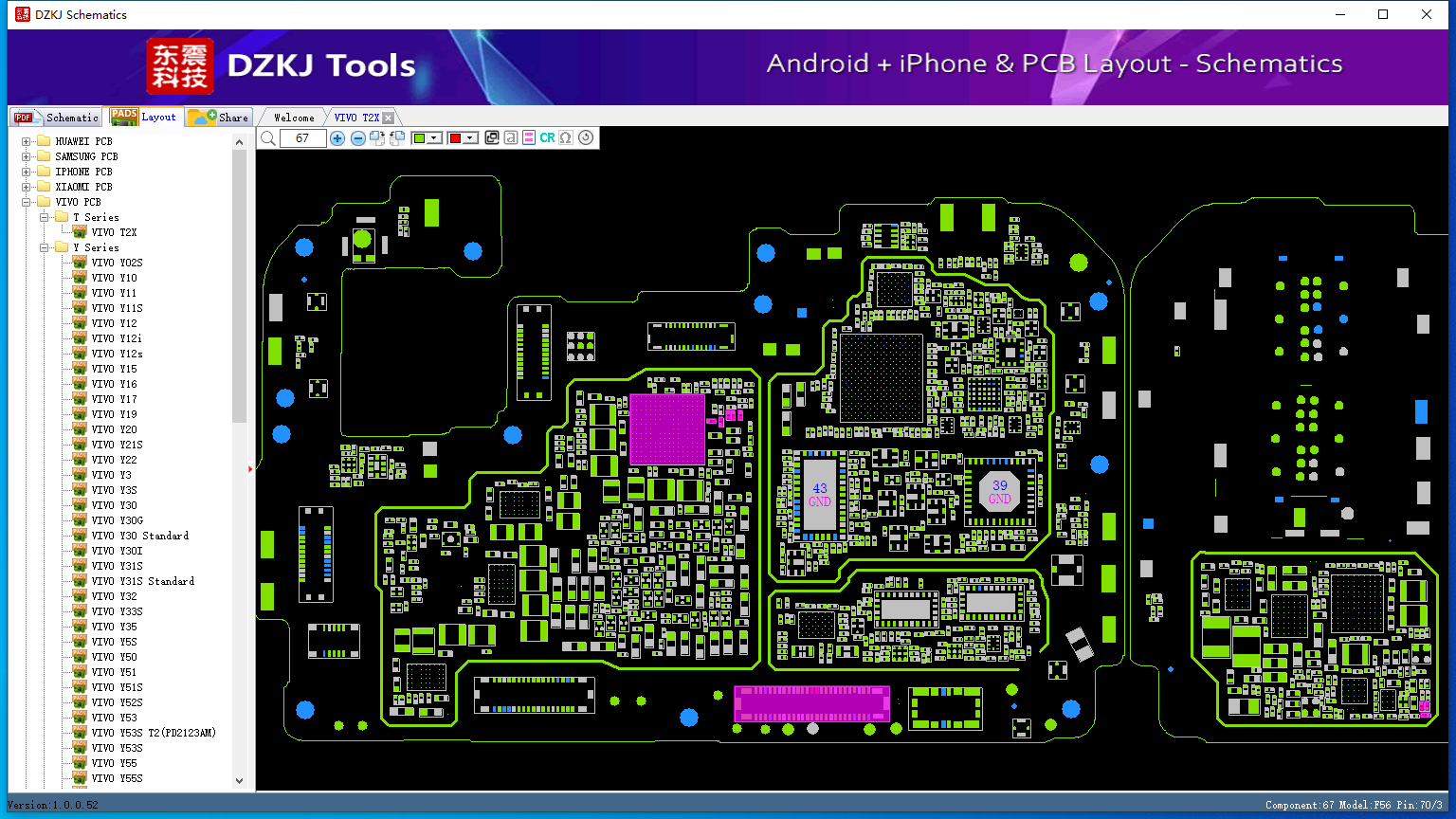Rotate the board clockwise with the page-rotate icon

pos(377,138)
